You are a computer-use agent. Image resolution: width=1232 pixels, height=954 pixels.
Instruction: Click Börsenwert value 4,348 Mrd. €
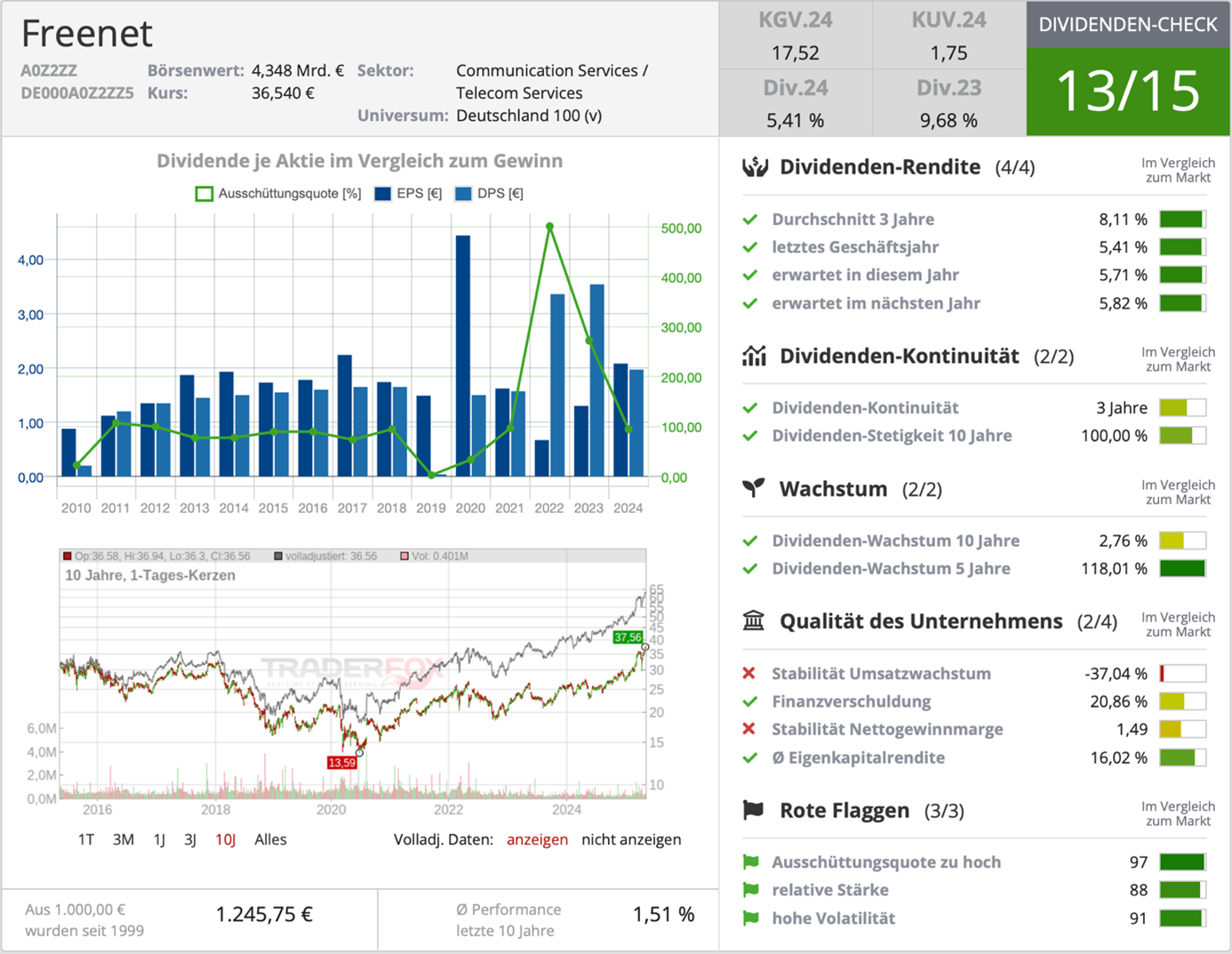coord(298,70)
